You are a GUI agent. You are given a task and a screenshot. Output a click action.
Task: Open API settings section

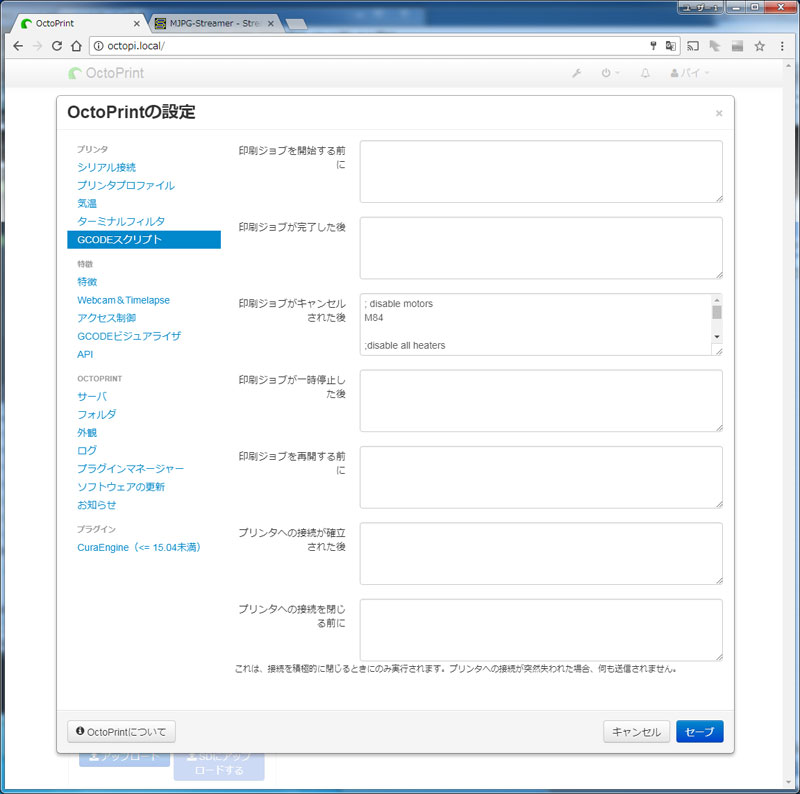tap(85, 354)
